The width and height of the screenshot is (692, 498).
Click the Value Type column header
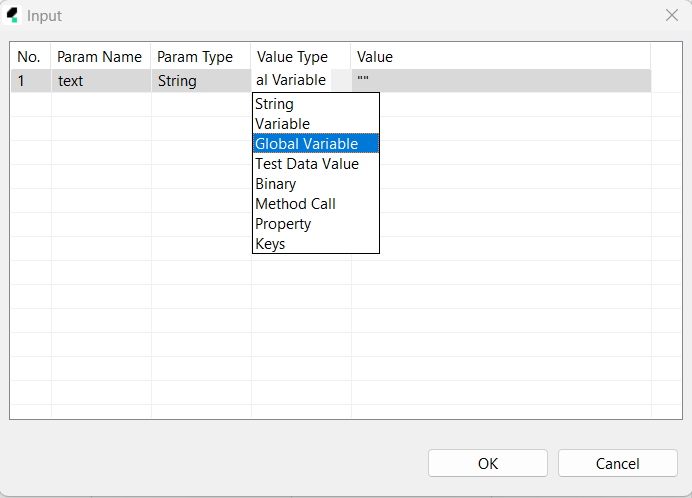[300, 57]
